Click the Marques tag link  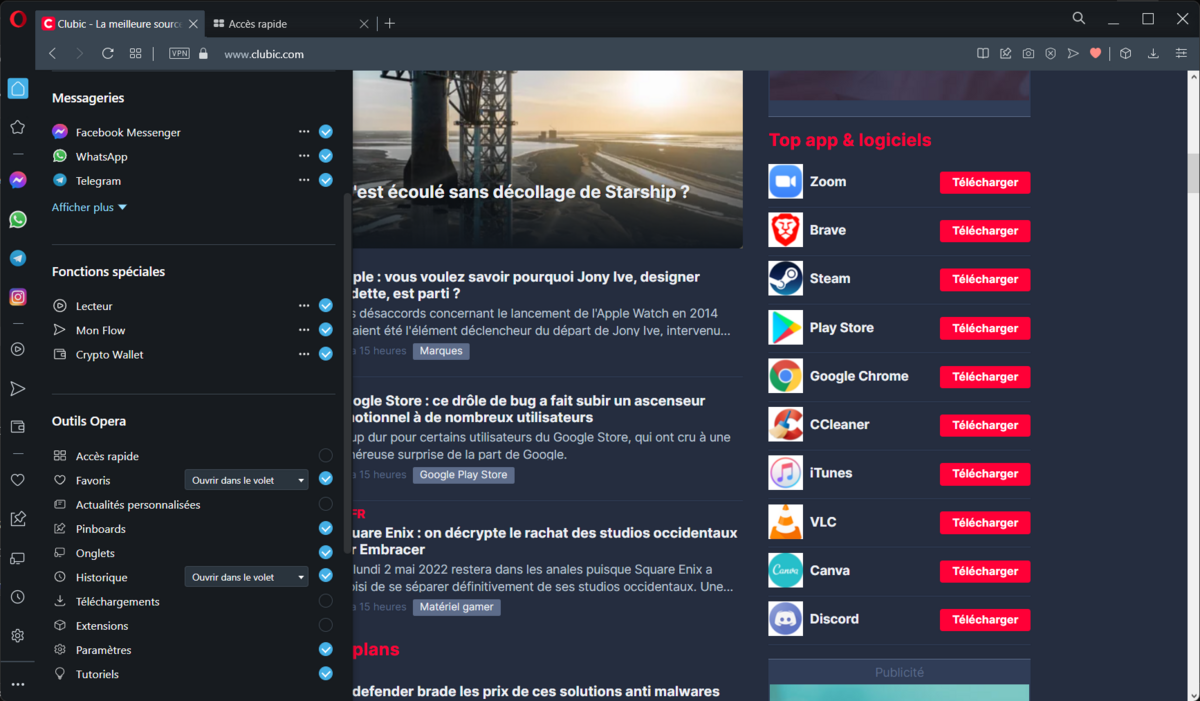(x=441, y=351)
